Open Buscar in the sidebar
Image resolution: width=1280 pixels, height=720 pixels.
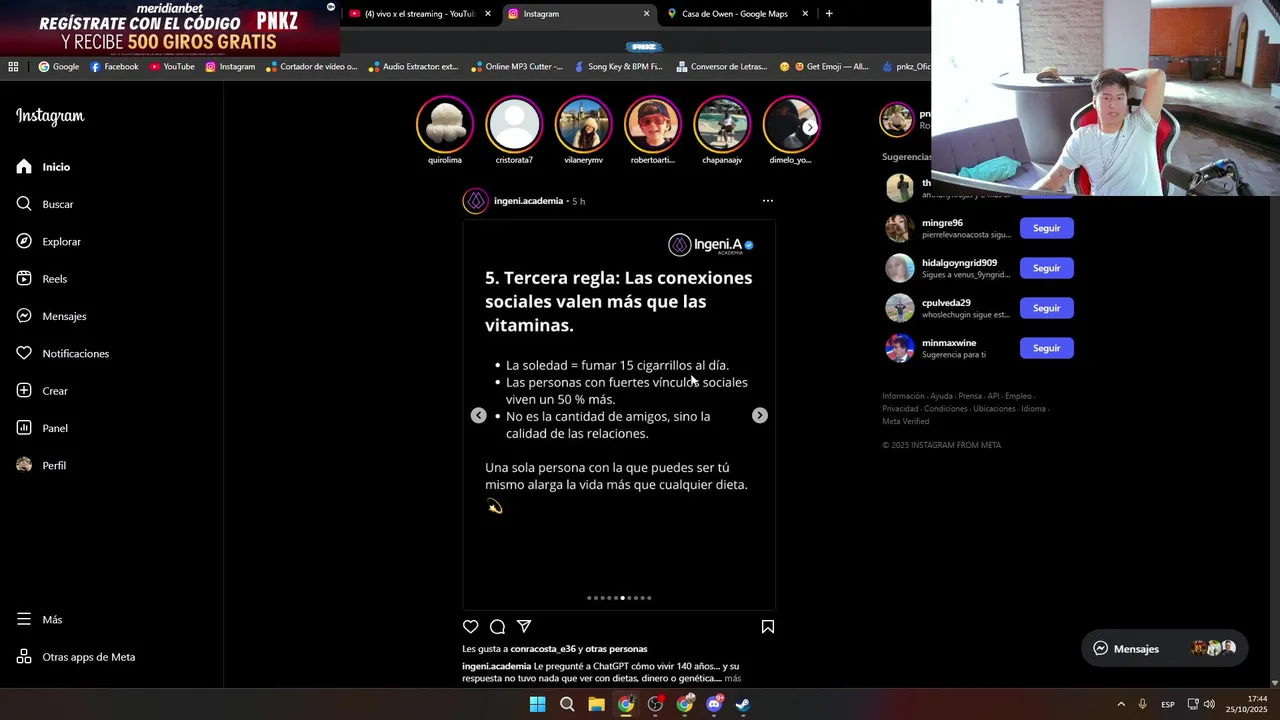(45, 204)
